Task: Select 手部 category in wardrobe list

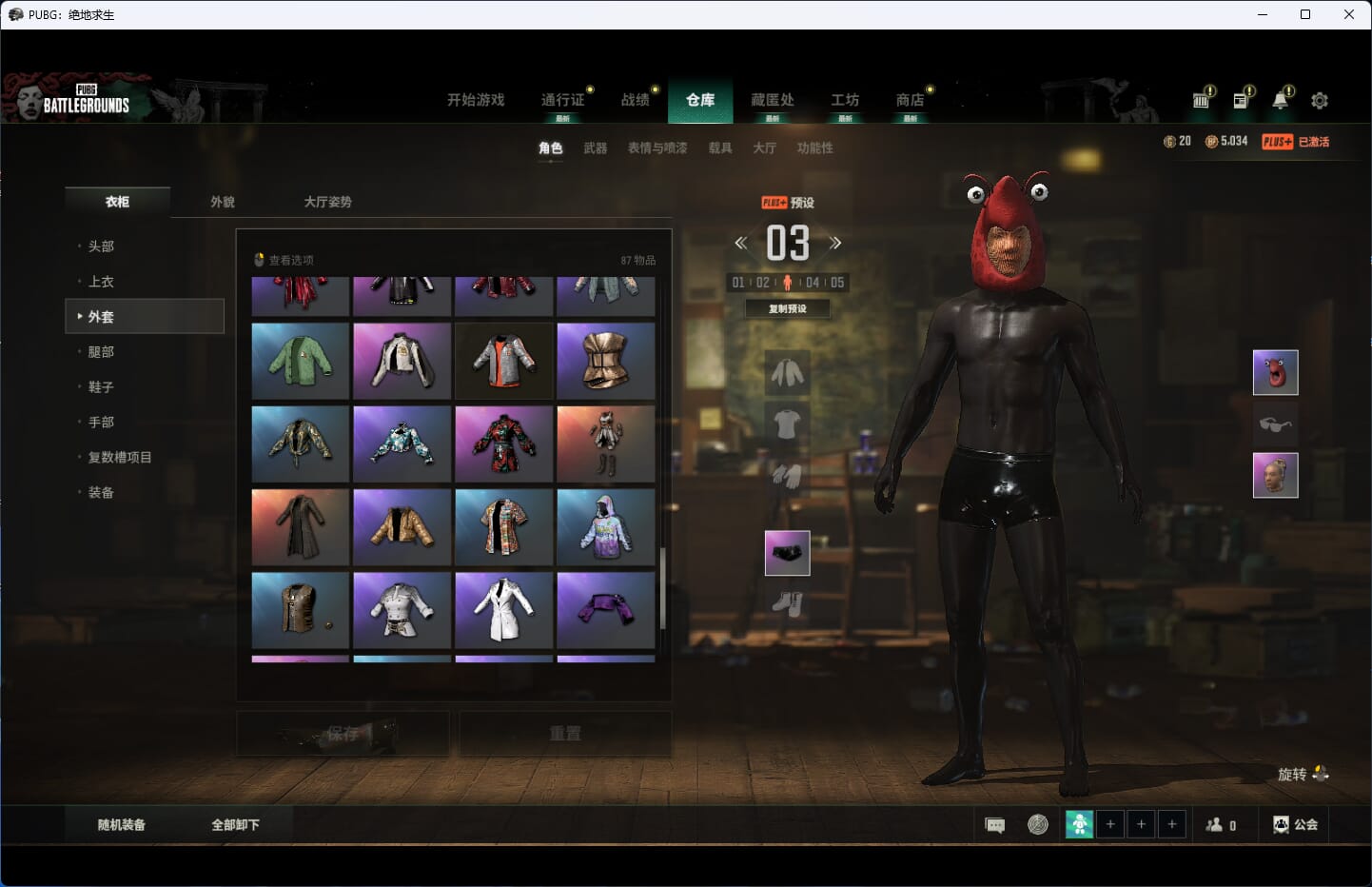Action: (x=145, y=423)
